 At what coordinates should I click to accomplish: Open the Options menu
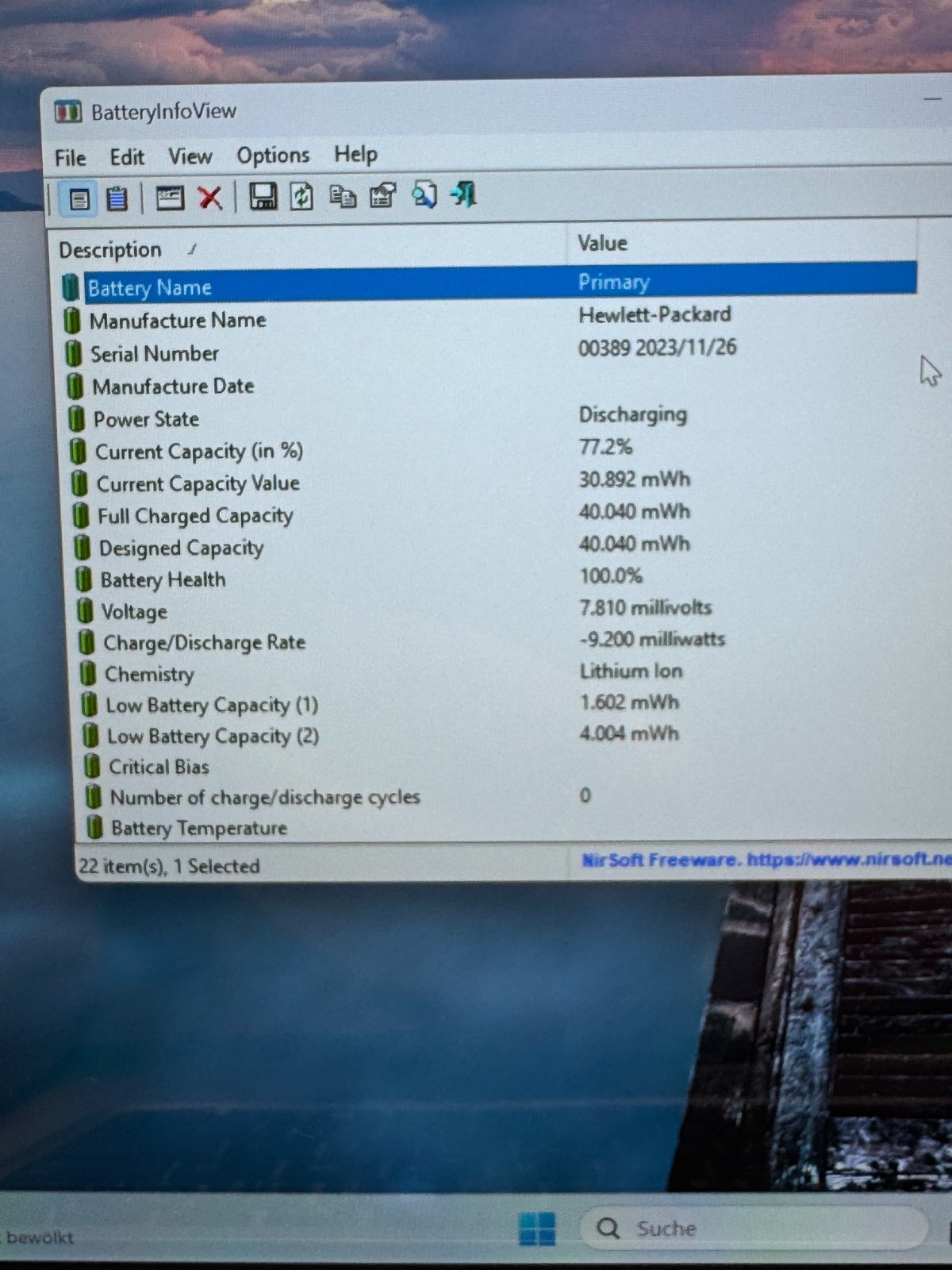tap(273, 156)
